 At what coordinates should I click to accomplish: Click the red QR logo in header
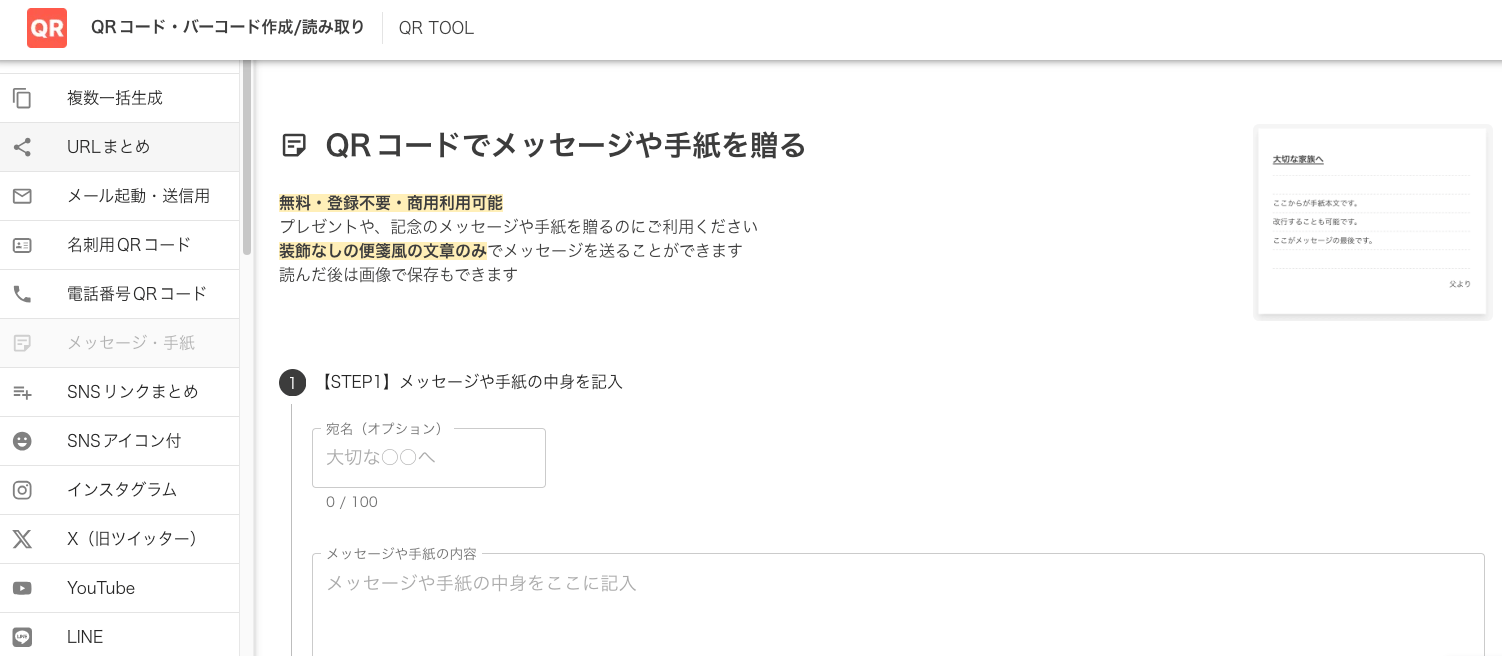(x=47, y=28)
